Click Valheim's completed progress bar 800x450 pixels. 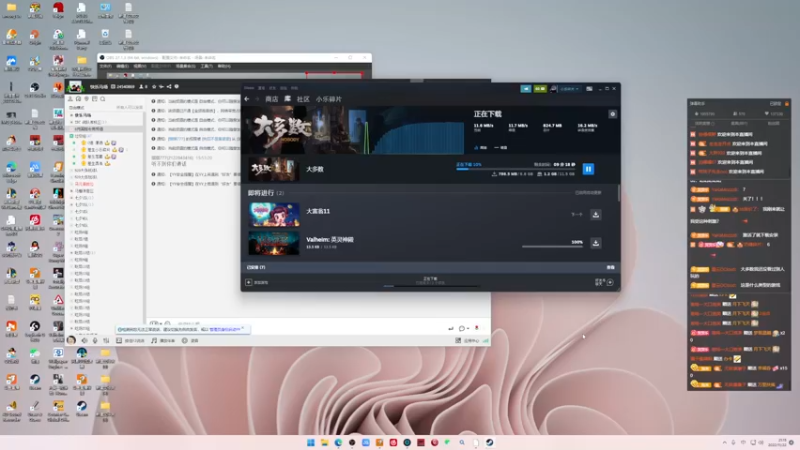tap(552, 246)
